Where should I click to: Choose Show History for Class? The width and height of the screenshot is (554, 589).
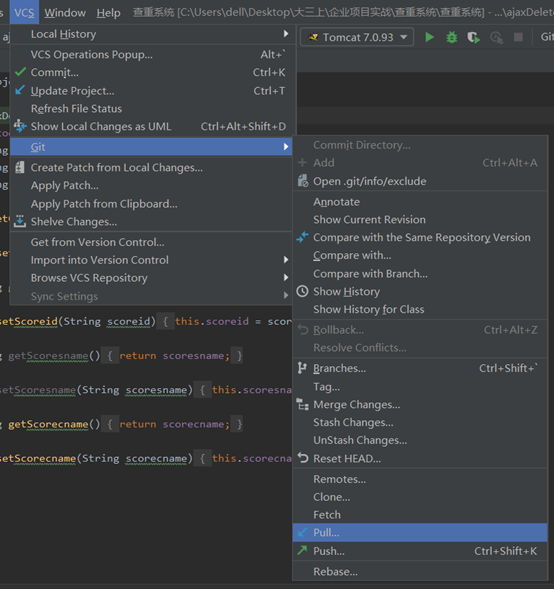point(420,309)
